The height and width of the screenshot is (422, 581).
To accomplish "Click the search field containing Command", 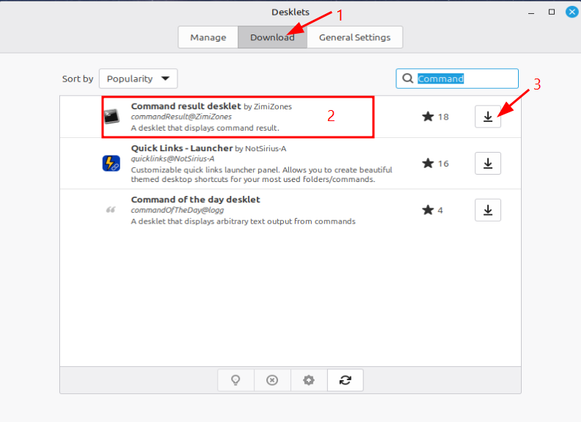I will [457, 79].
